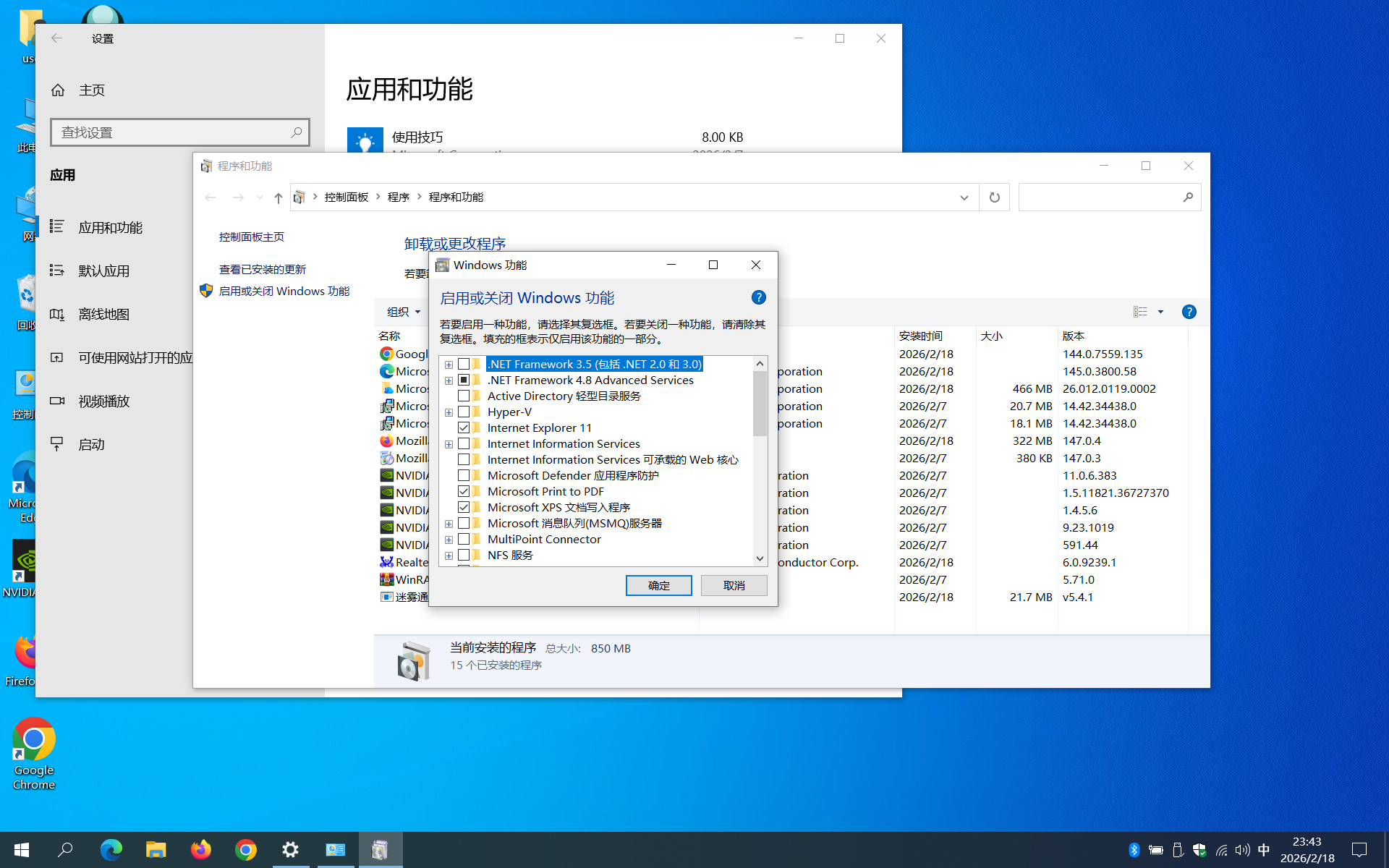Click the refresh icon beside address bar

pyautogui.click(x=994, y=197)
